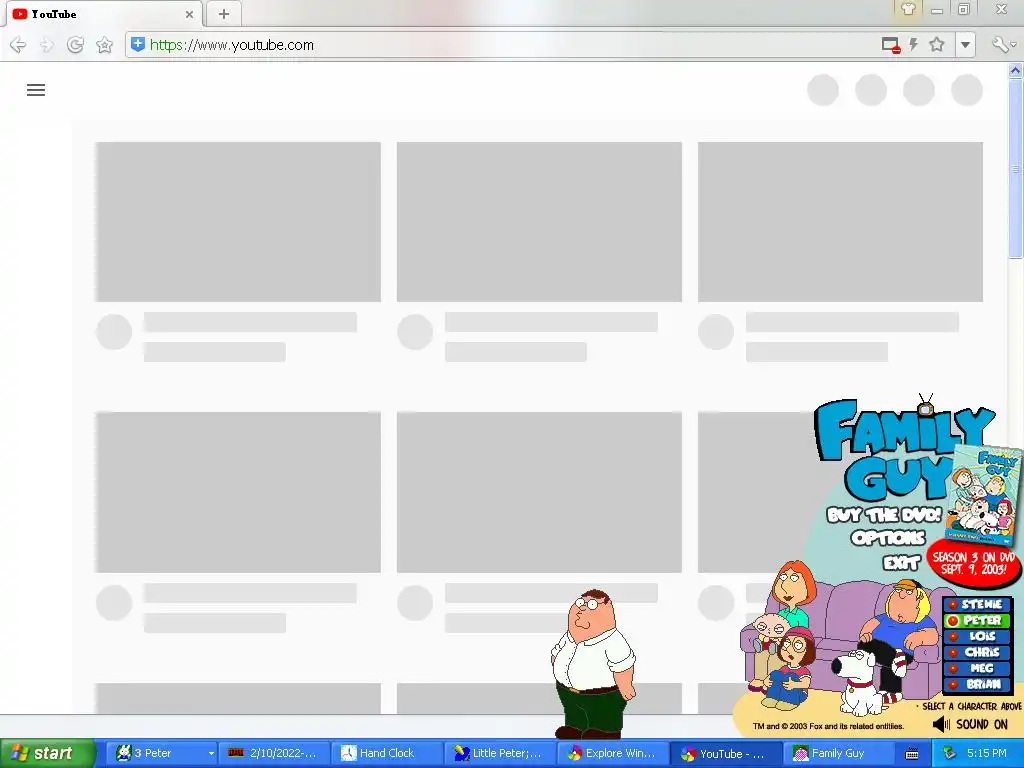
Task: Switch to Hand Clock taskbar window
Action: point(387,753)
